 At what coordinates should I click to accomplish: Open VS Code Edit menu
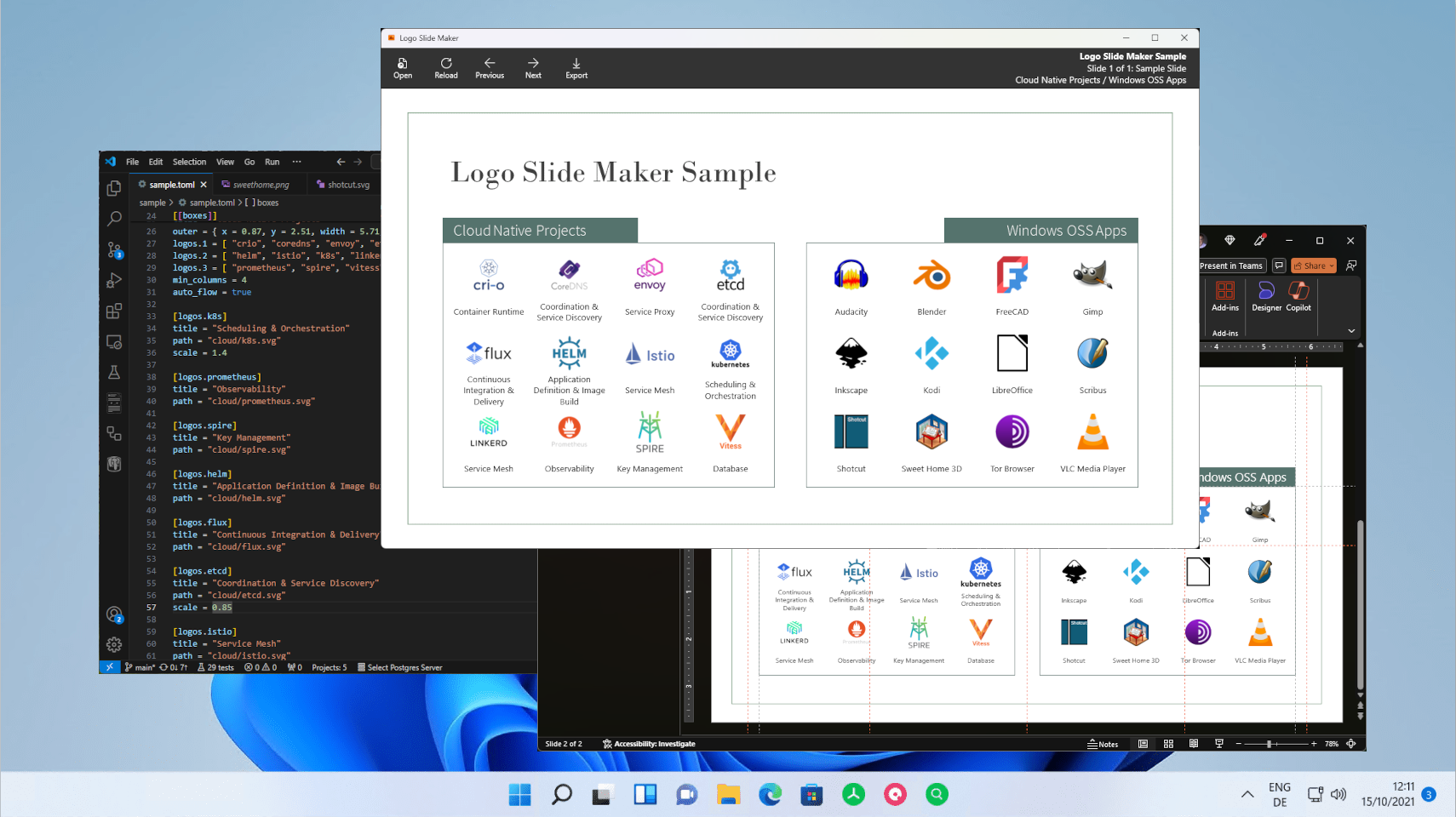click(156, 162)
